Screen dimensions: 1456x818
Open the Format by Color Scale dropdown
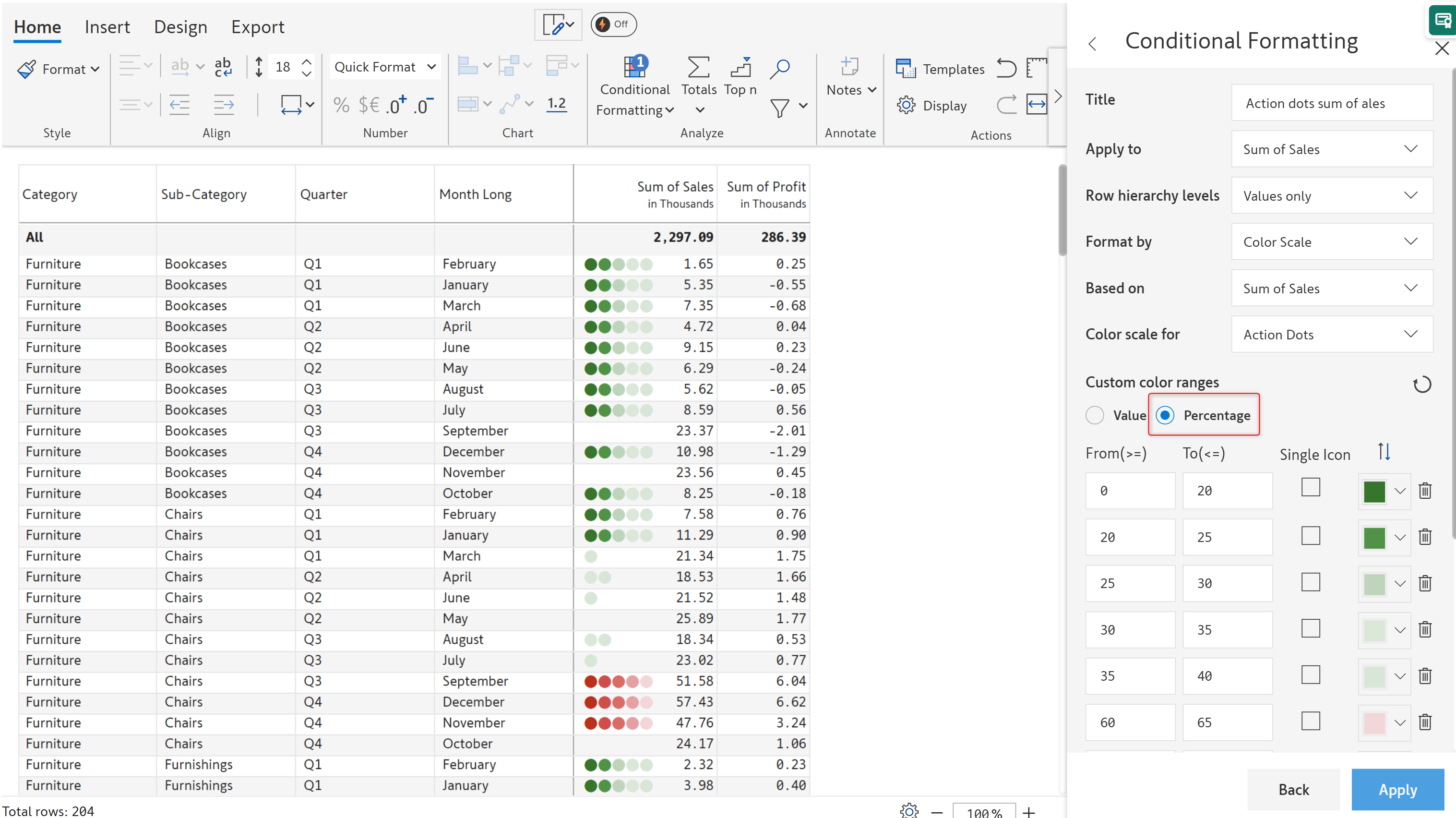[1331, 242]
